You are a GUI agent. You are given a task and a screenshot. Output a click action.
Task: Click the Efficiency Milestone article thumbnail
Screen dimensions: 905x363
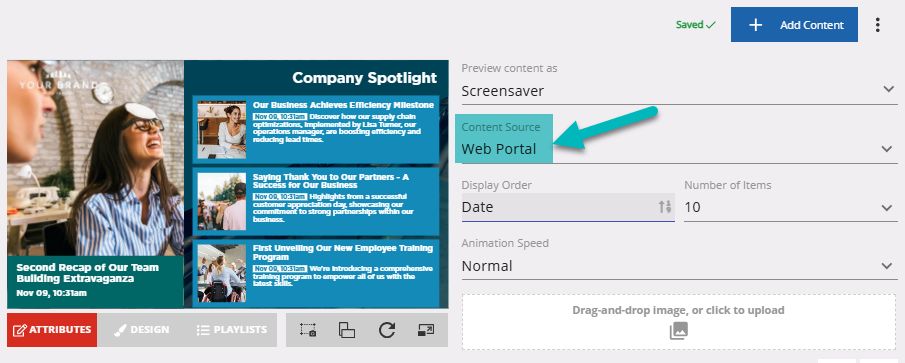222,130
